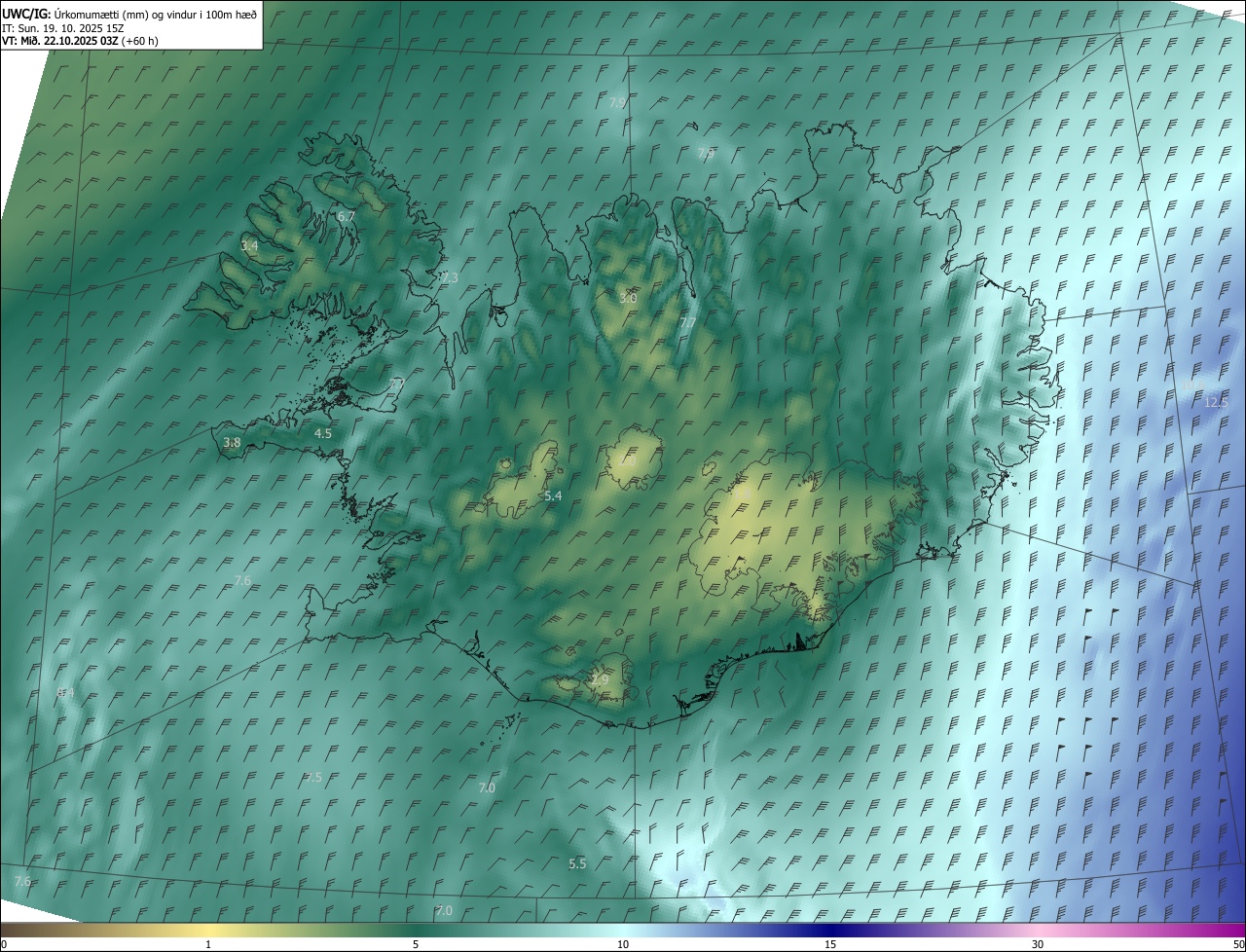Click the 4.5 value label on the map
The height and width of the screenshot is (952, 1246).
[323, 433]
